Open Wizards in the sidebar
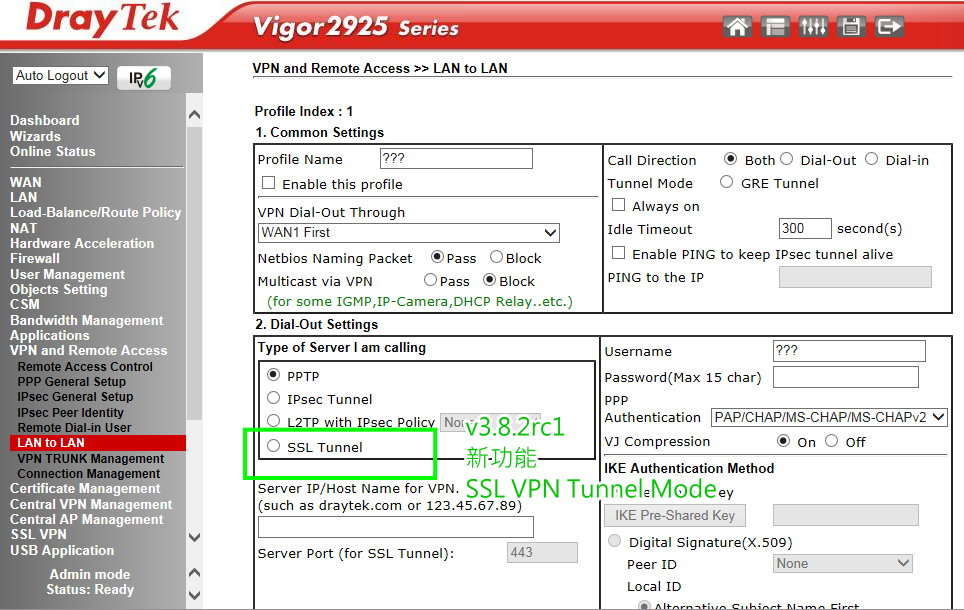Screen dimensions: 964x610 pyautogui.click(x=35, y=136)
